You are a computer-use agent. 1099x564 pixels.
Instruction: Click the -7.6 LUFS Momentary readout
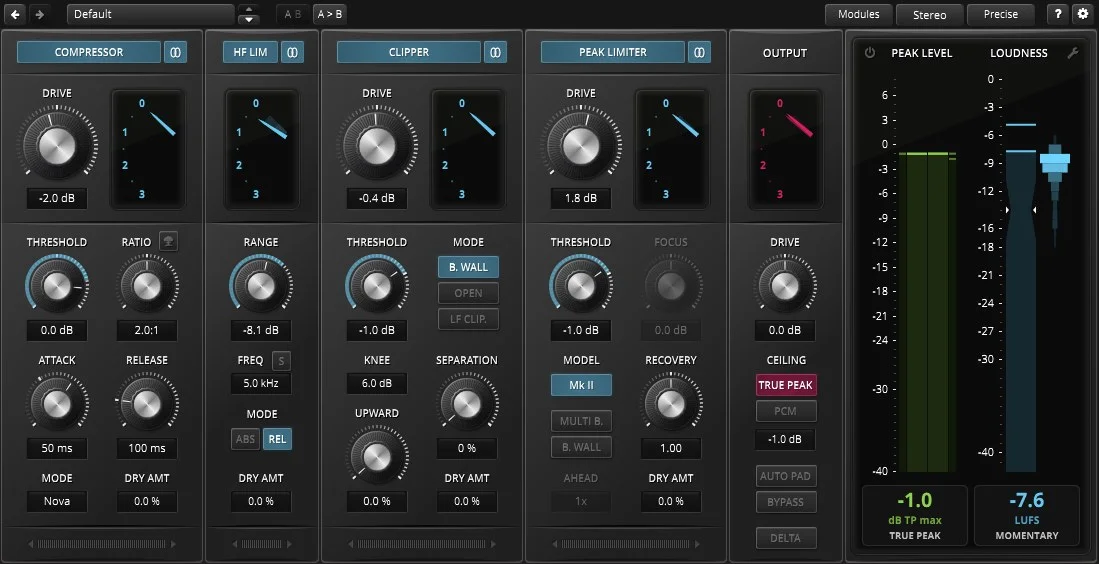[1027, 515]
